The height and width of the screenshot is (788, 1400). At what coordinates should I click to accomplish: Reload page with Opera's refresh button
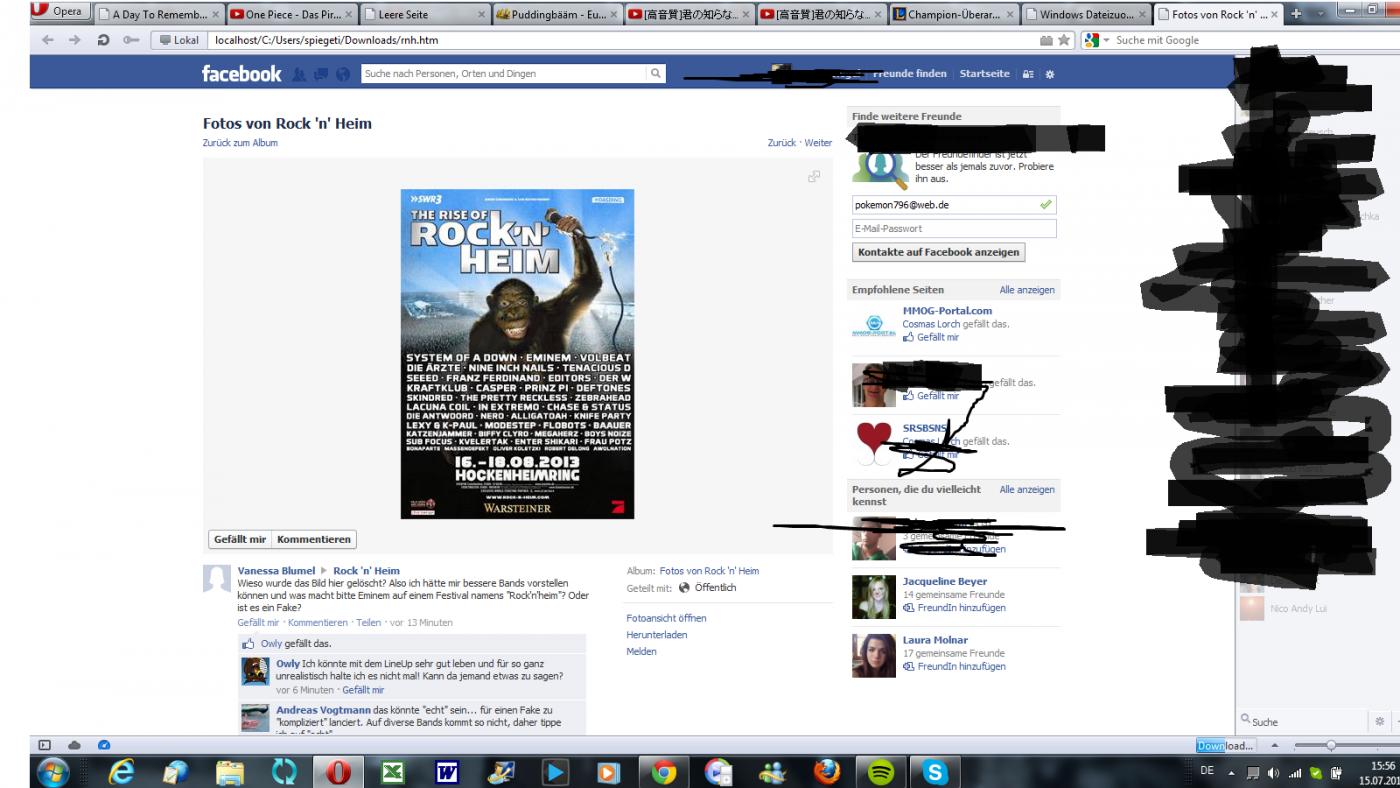103,40
